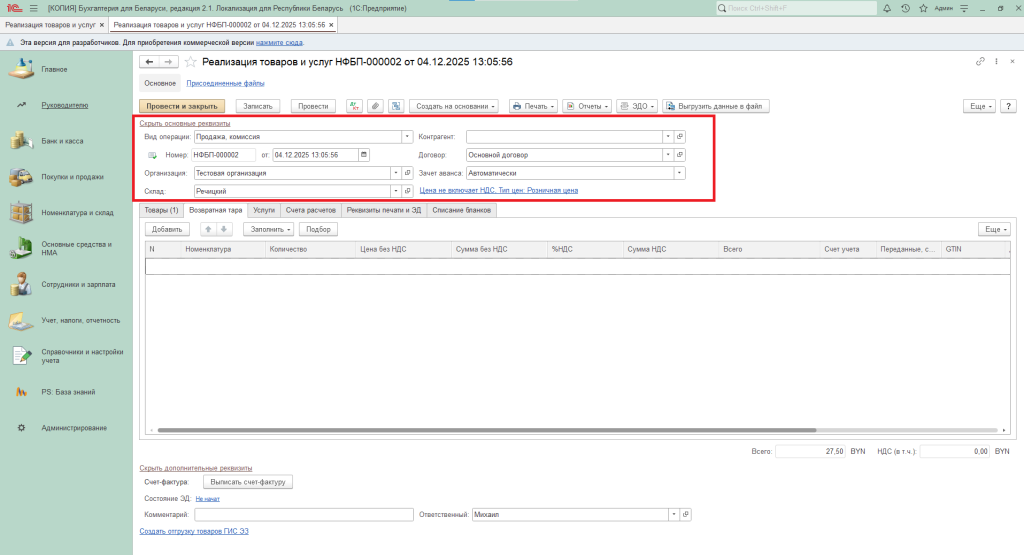Open the notifications bell icon
This screenshot has height=555, width=1024.
click(888, 8)
